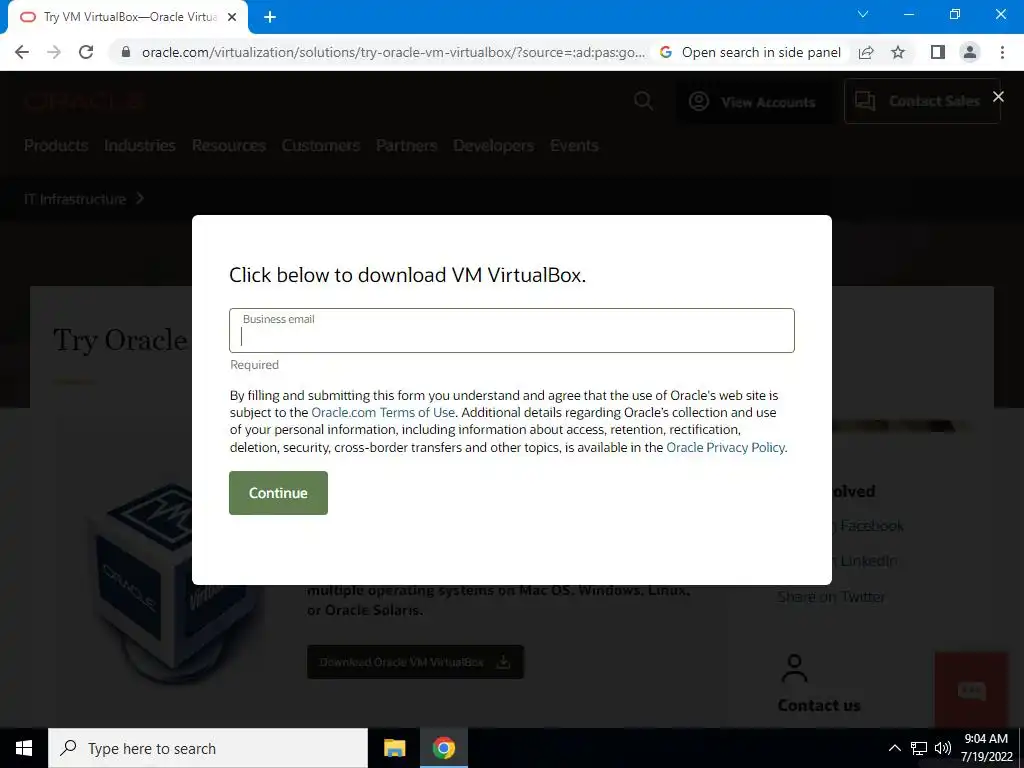Click the Google search in side panel chip

(750, 52)
